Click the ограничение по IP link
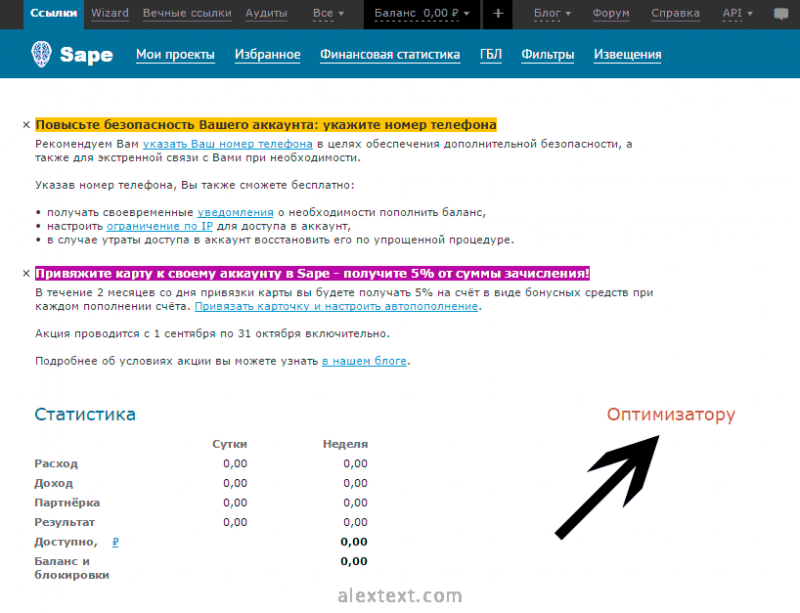The width and height of the screenshot is (800, 613). tap(160, 226)
